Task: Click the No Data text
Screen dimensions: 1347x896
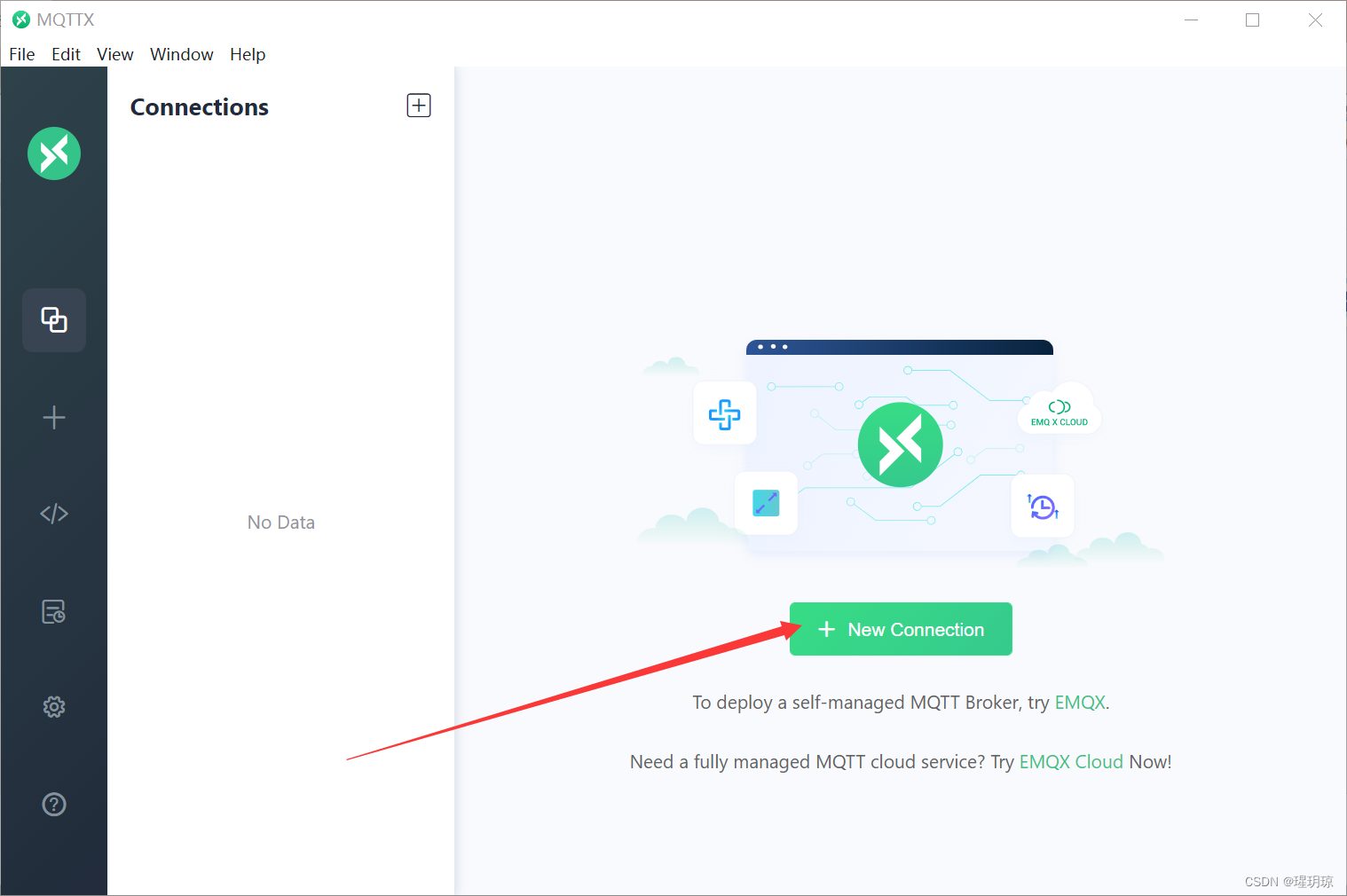Action: point(281,523)
